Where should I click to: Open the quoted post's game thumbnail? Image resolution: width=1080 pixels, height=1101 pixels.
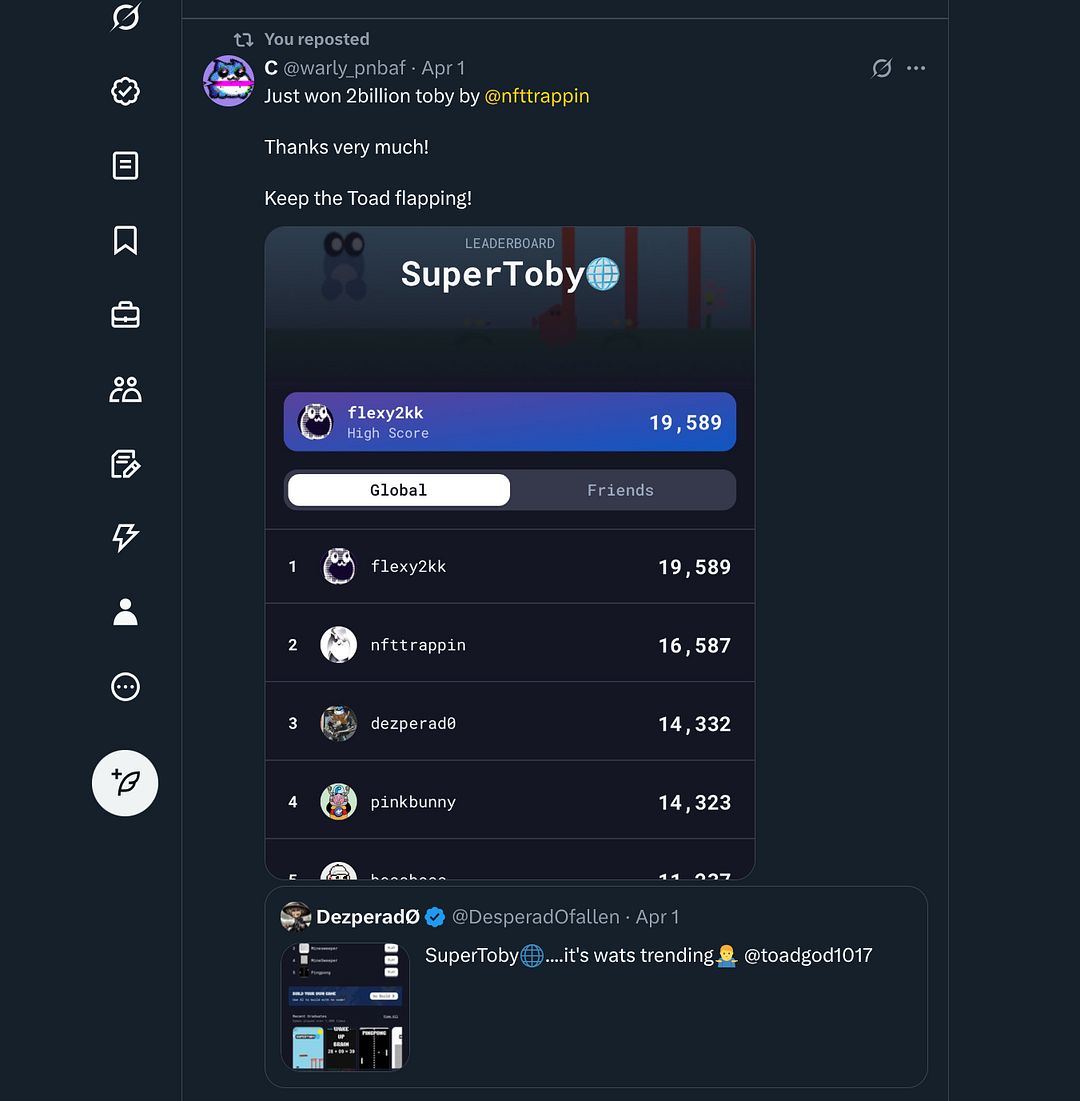tap(345, 1006)
